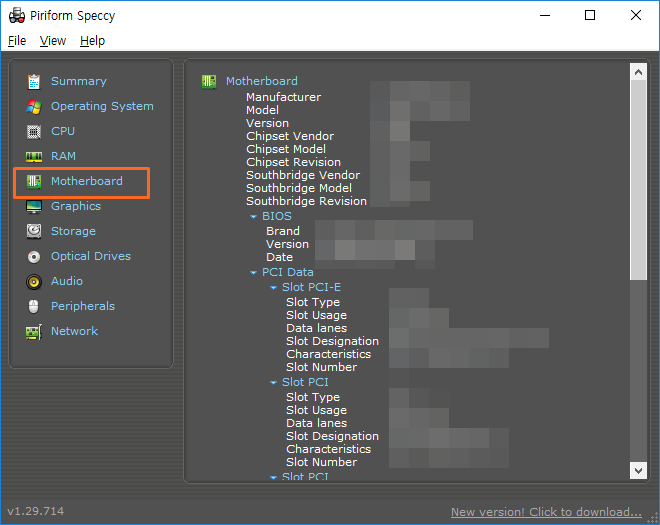Click the CPU chip icon
This screenshot has height=525, width=660.
coord(34,132)
